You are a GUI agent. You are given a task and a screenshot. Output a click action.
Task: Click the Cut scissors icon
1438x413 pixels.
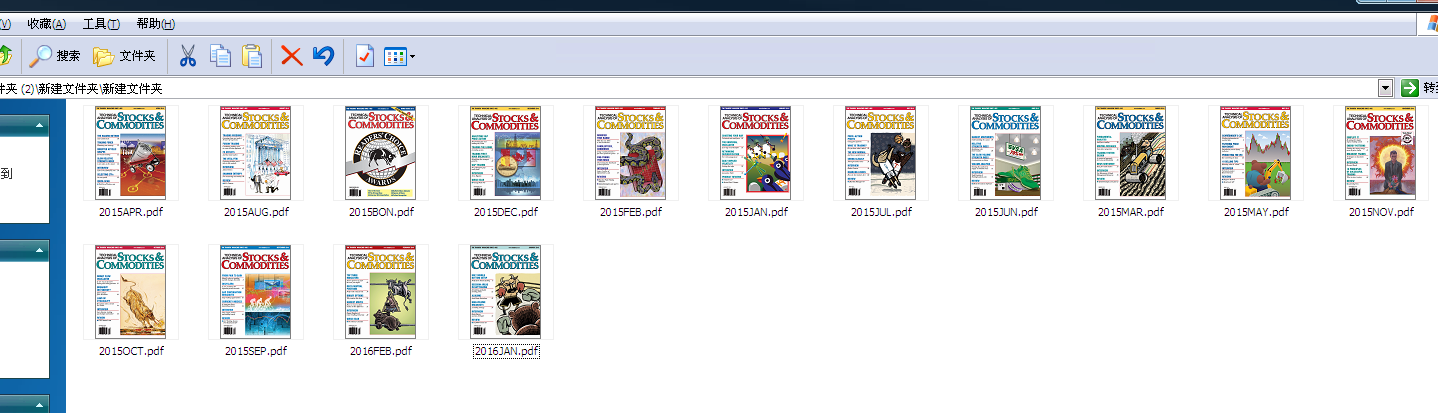pos(187,56)
